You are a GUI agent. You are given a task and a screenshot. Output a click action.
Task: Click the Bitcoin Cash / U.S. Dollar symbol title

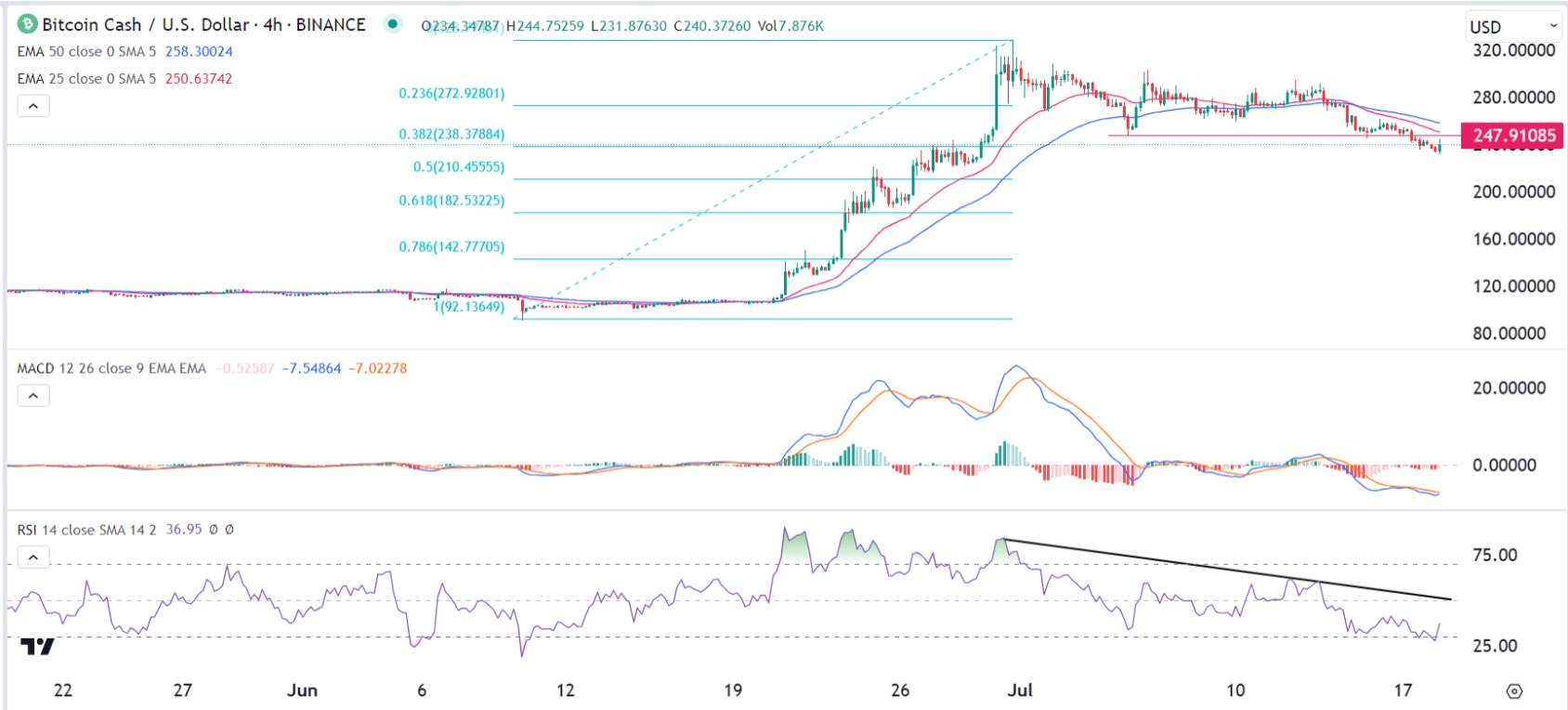point(203,25)
